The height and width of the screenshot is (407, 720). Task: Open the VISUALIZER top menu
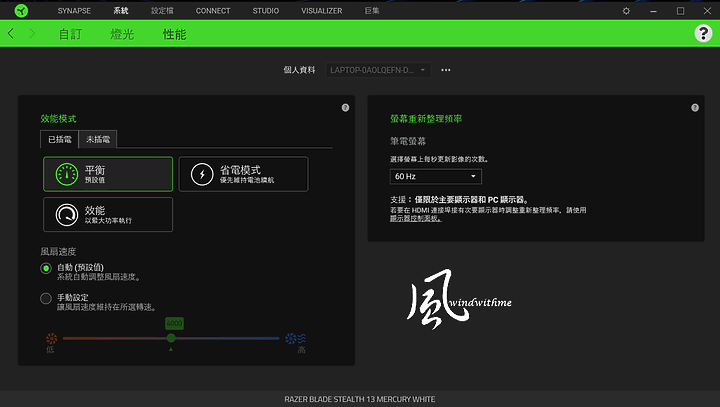[321, 11]
